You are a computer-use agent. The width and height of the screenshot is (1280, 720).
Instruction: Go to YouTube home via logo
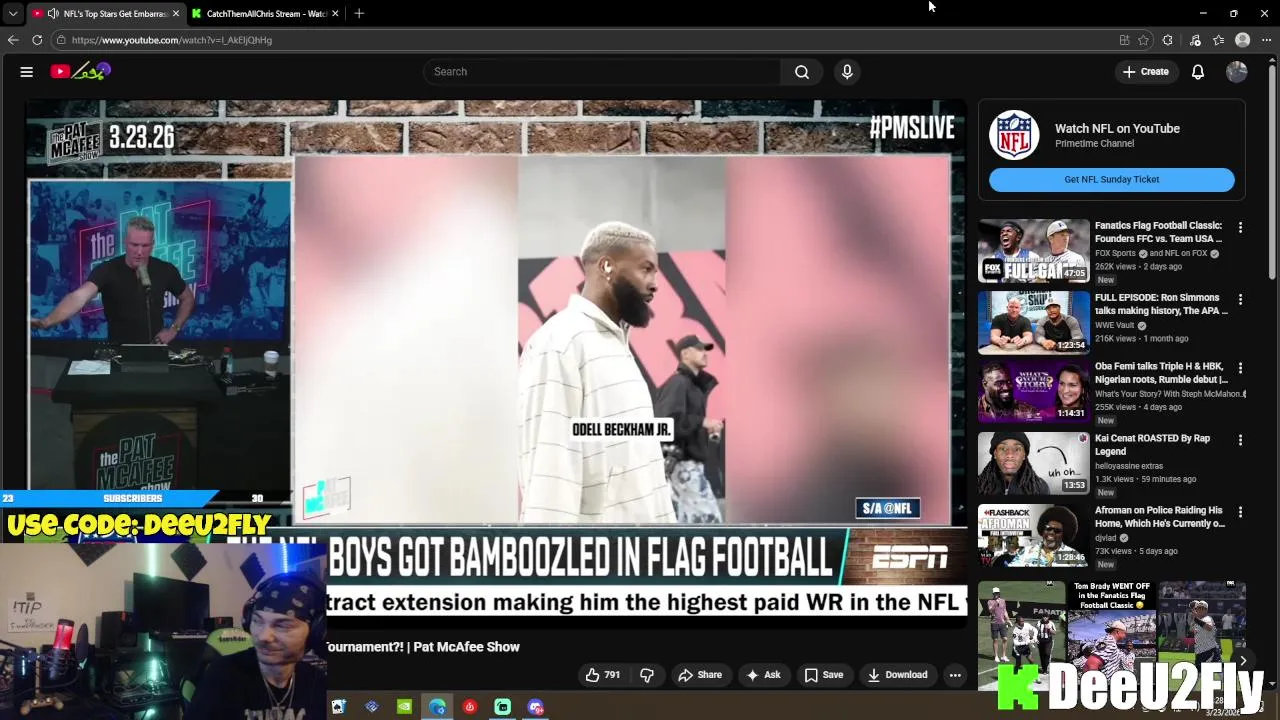pyautogui.click(x=80, y=71)
